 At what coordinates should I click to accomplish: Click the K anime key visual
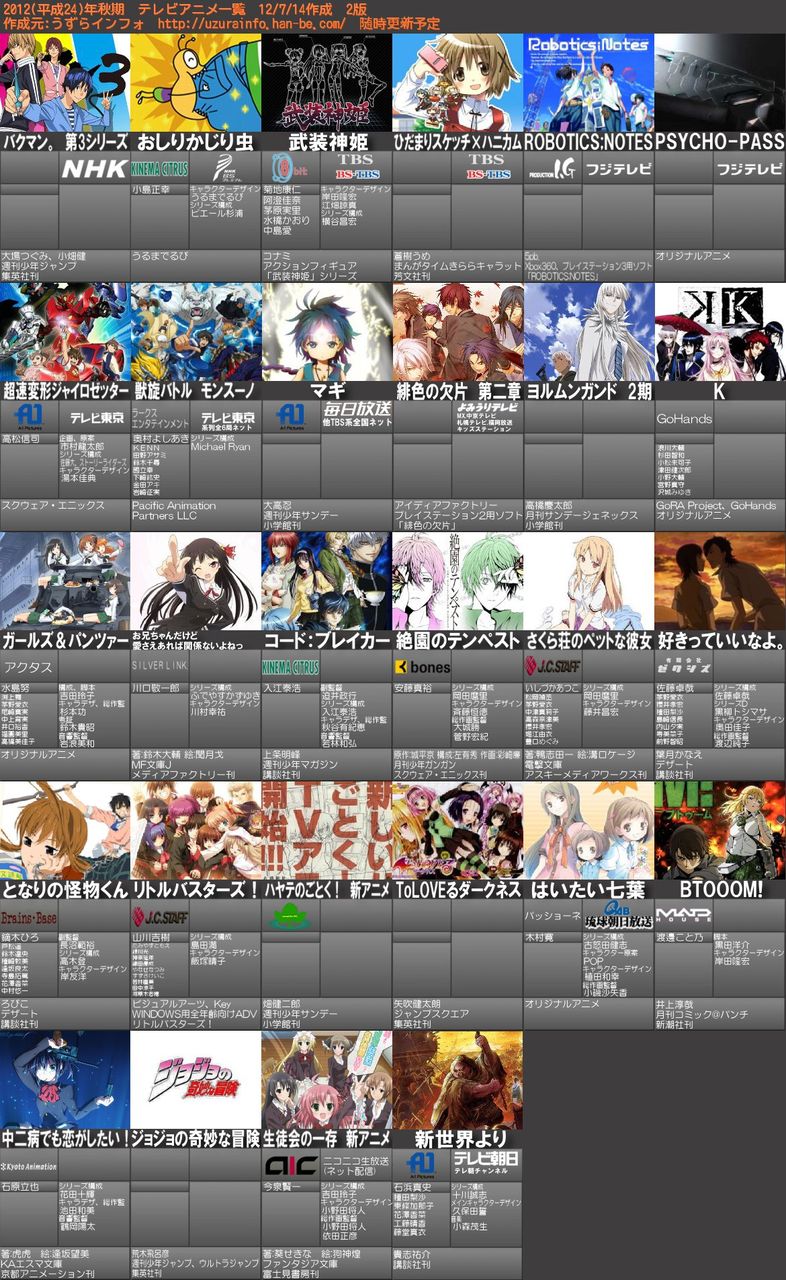point(720,332)
